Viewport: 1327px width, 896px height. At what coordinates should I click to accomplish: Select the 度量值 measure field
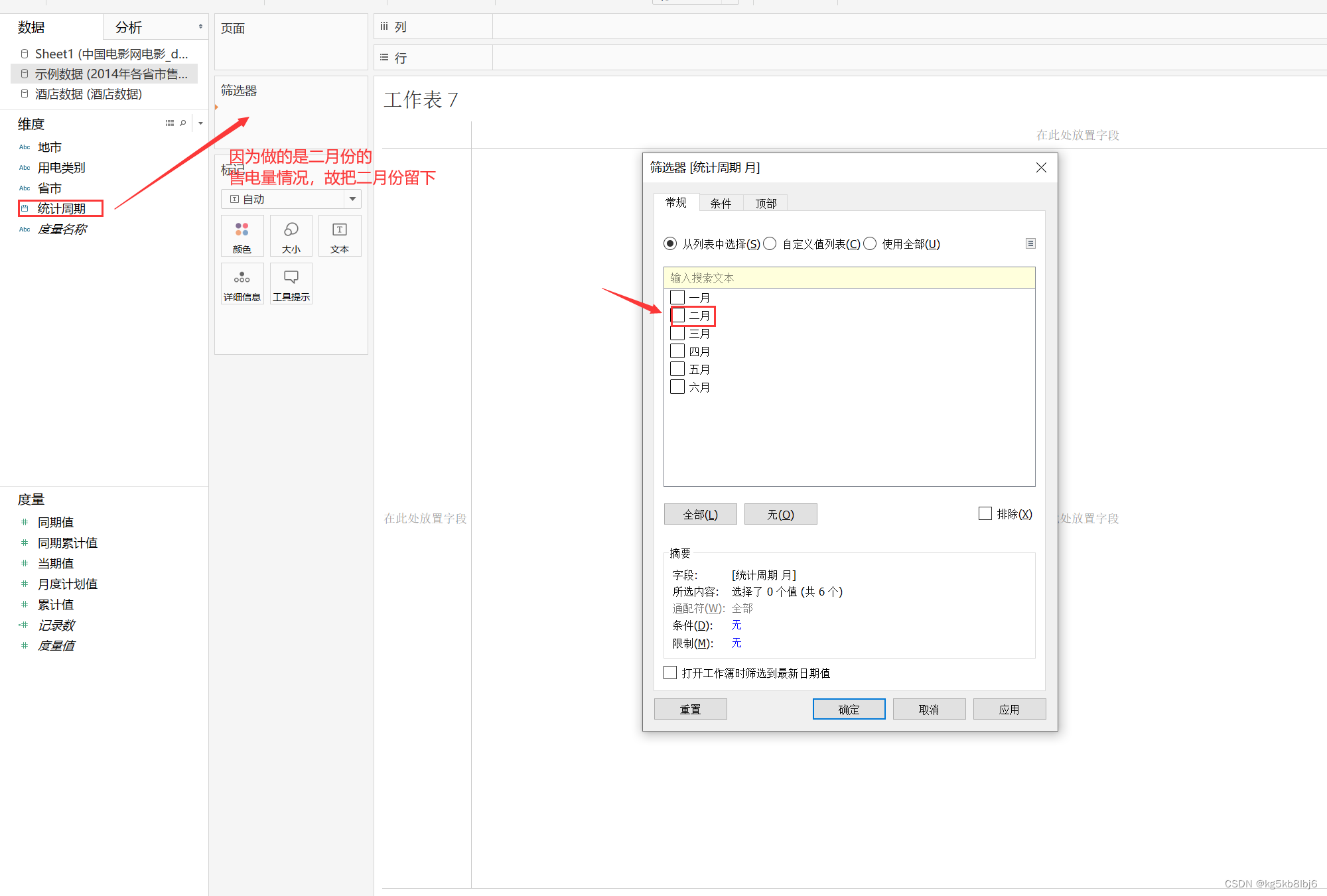[56, 646]
